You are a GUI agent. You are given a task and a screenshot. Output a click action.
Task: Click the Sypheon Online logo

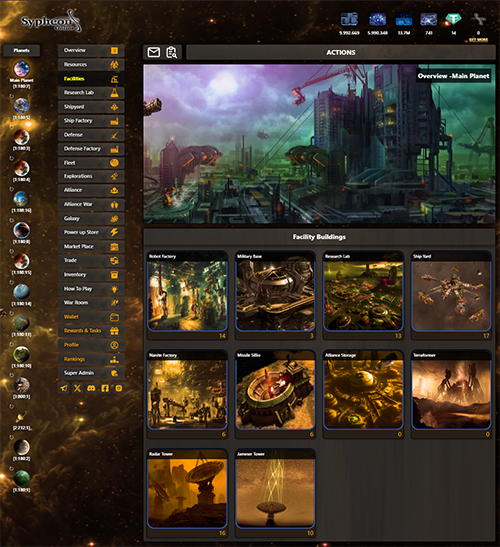coord(51,22)
